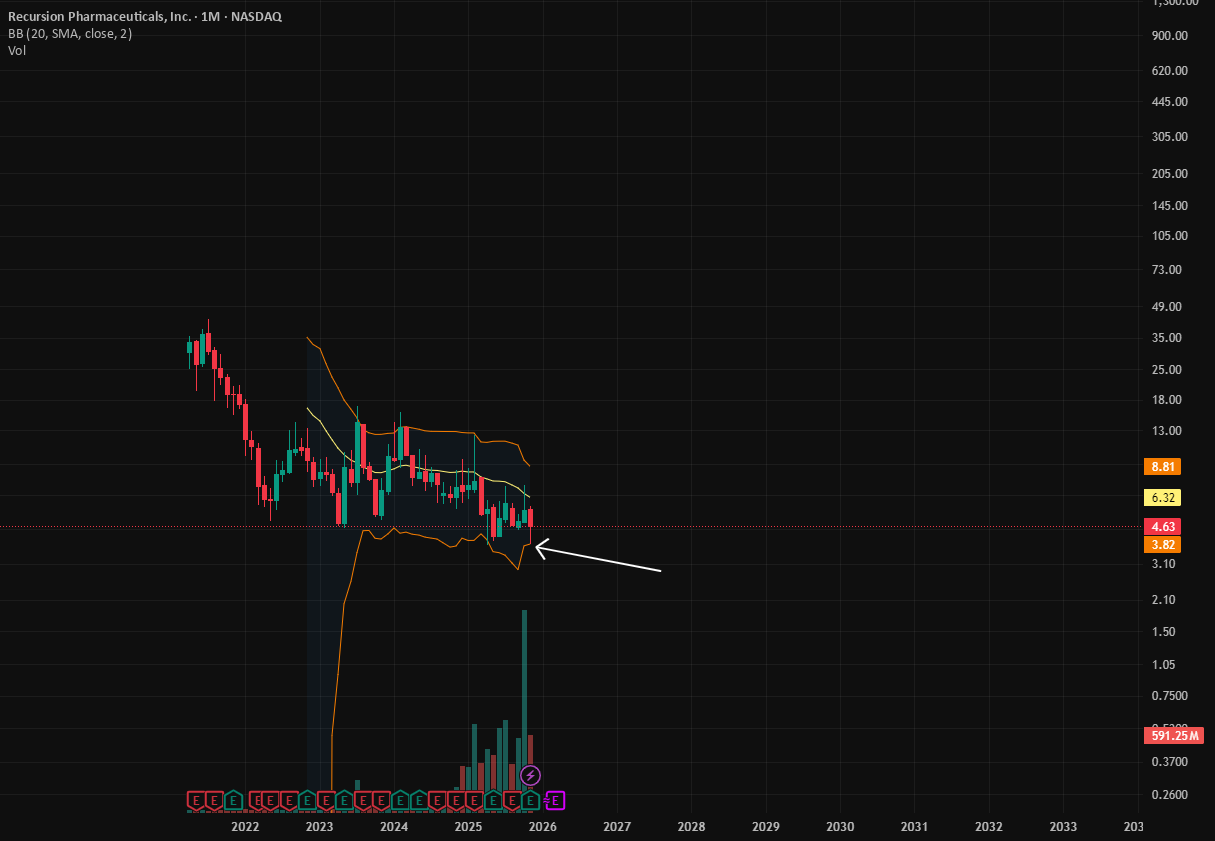Click the yellow 6.32 basis price label
This screenshot has height=841, width=1215.
point(1161,497)
